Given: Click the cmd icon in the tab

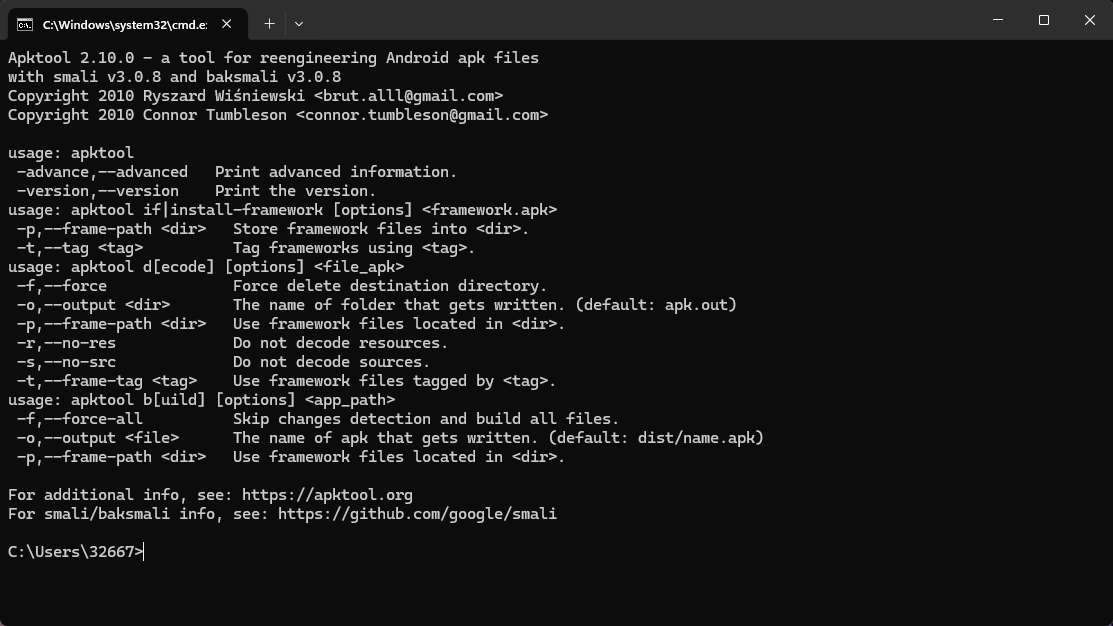Looking at the screenshot, I should coord(25,23).
